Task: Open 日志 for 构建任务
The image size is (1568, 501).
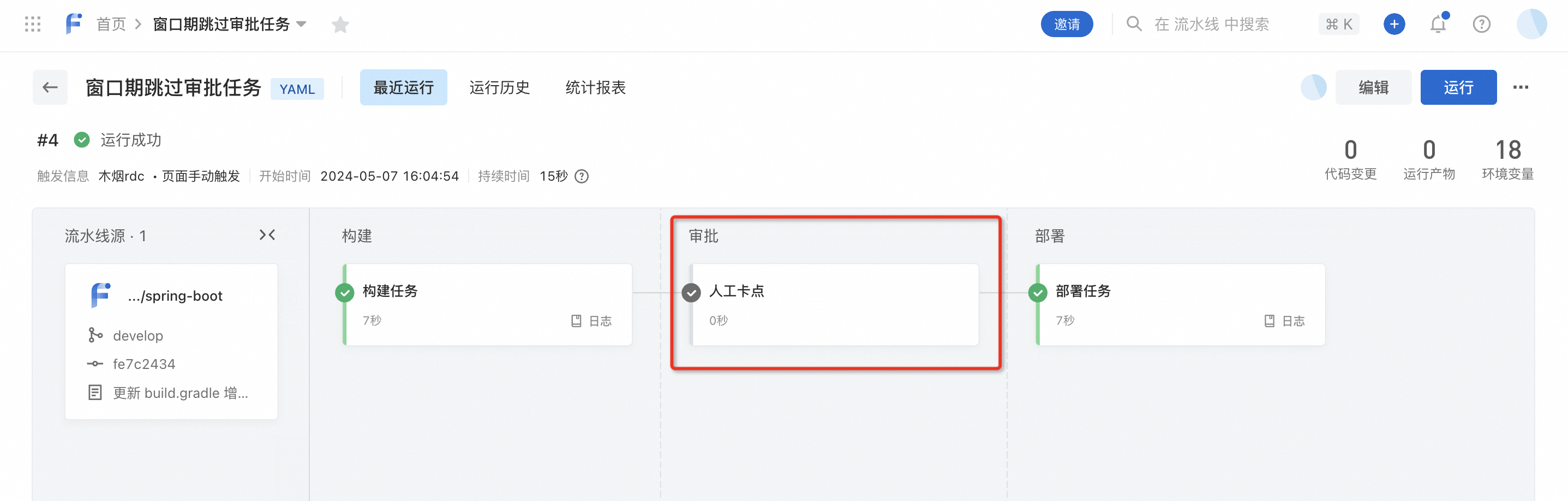Action: [591, 321]
